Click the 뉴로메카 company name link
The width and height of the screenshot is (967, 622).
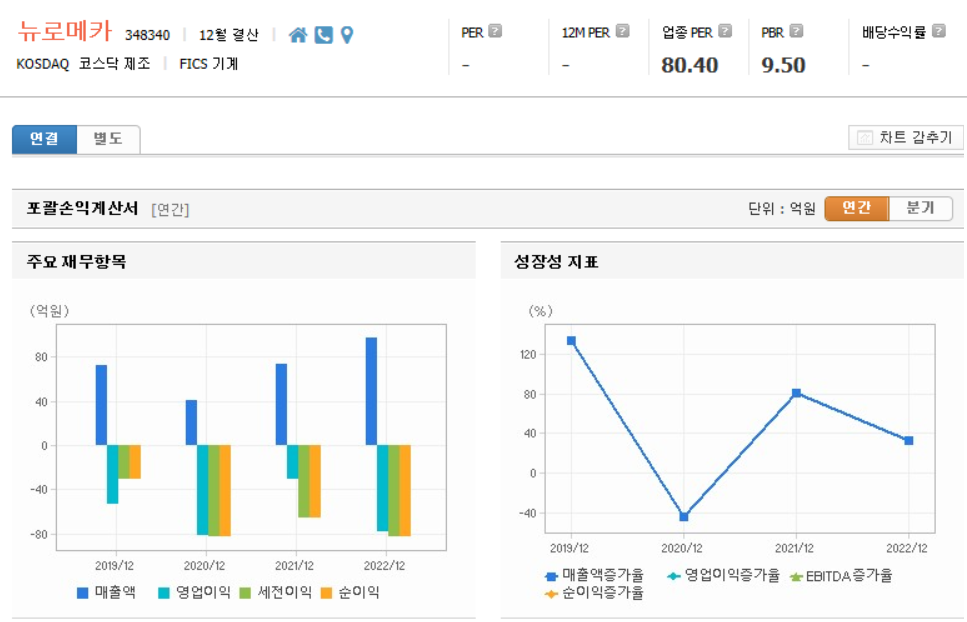(x=65, y=31)
